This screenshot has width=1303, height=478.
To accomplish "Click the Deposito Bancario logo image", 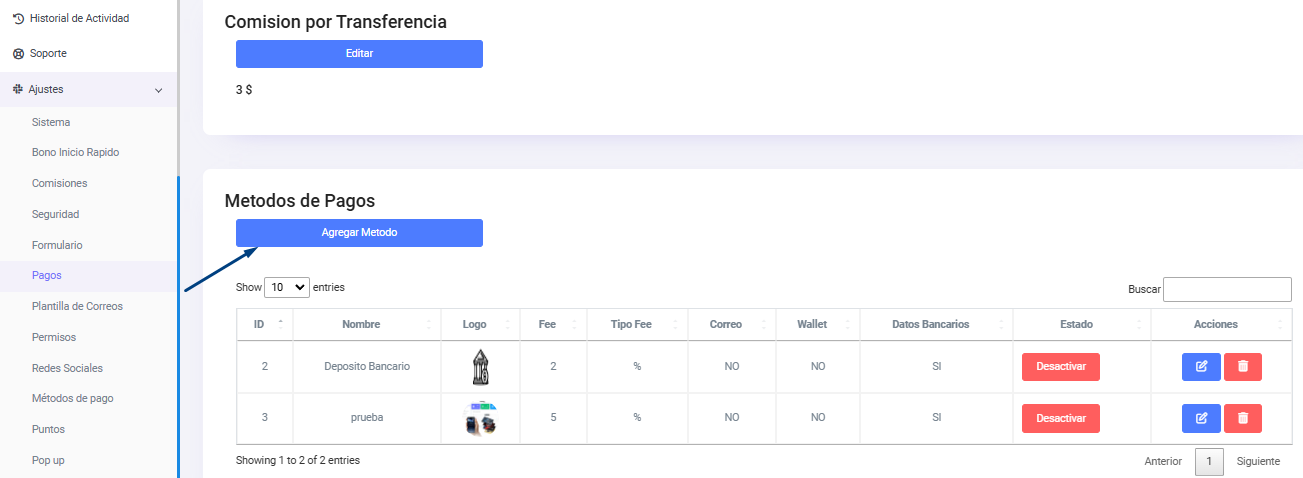I will tap(480, 367).
